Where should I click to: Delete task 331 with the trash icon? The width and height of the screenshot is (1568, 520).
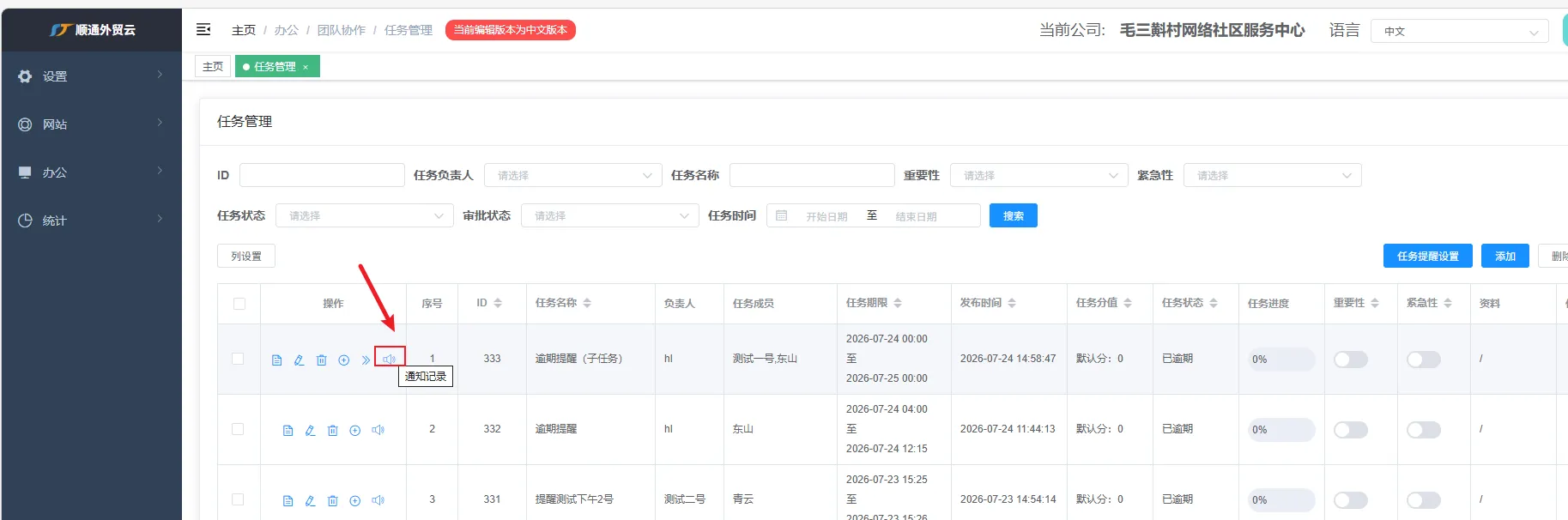332,501
